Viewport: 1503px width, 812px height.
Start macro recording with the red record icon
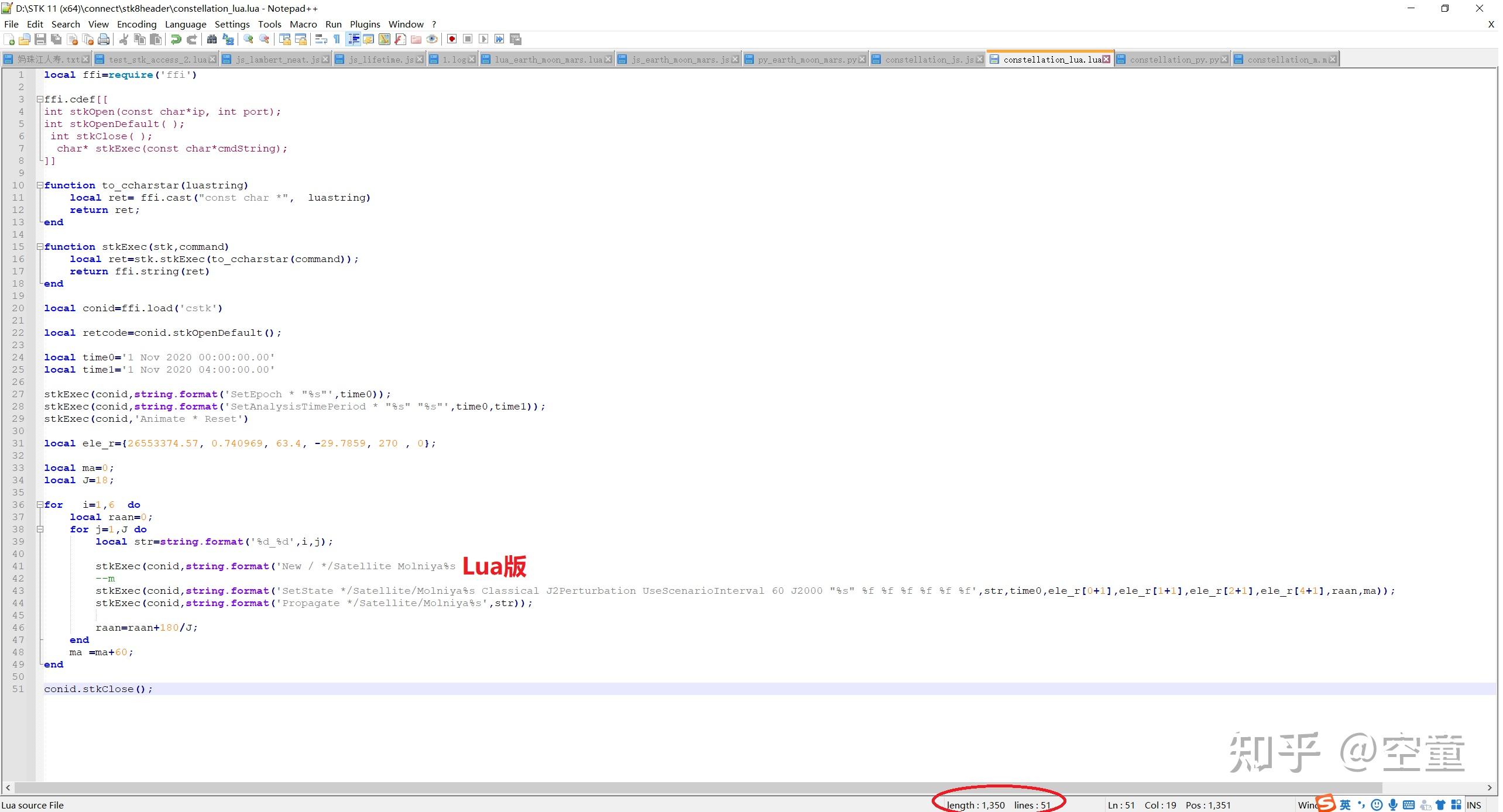coord(452,39)
